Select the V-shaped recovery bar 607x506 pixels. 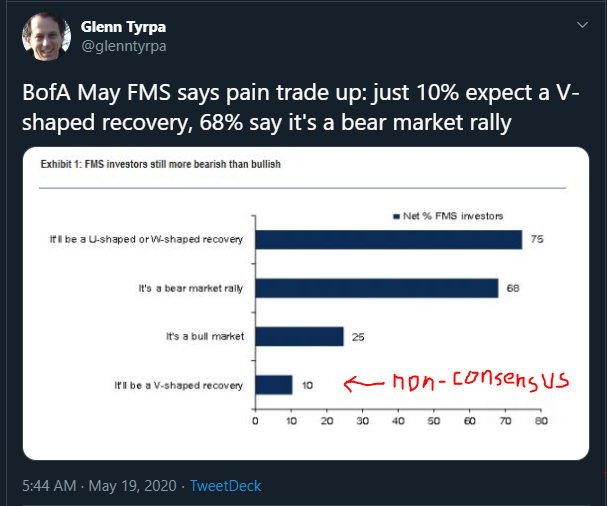click(274, 385)
